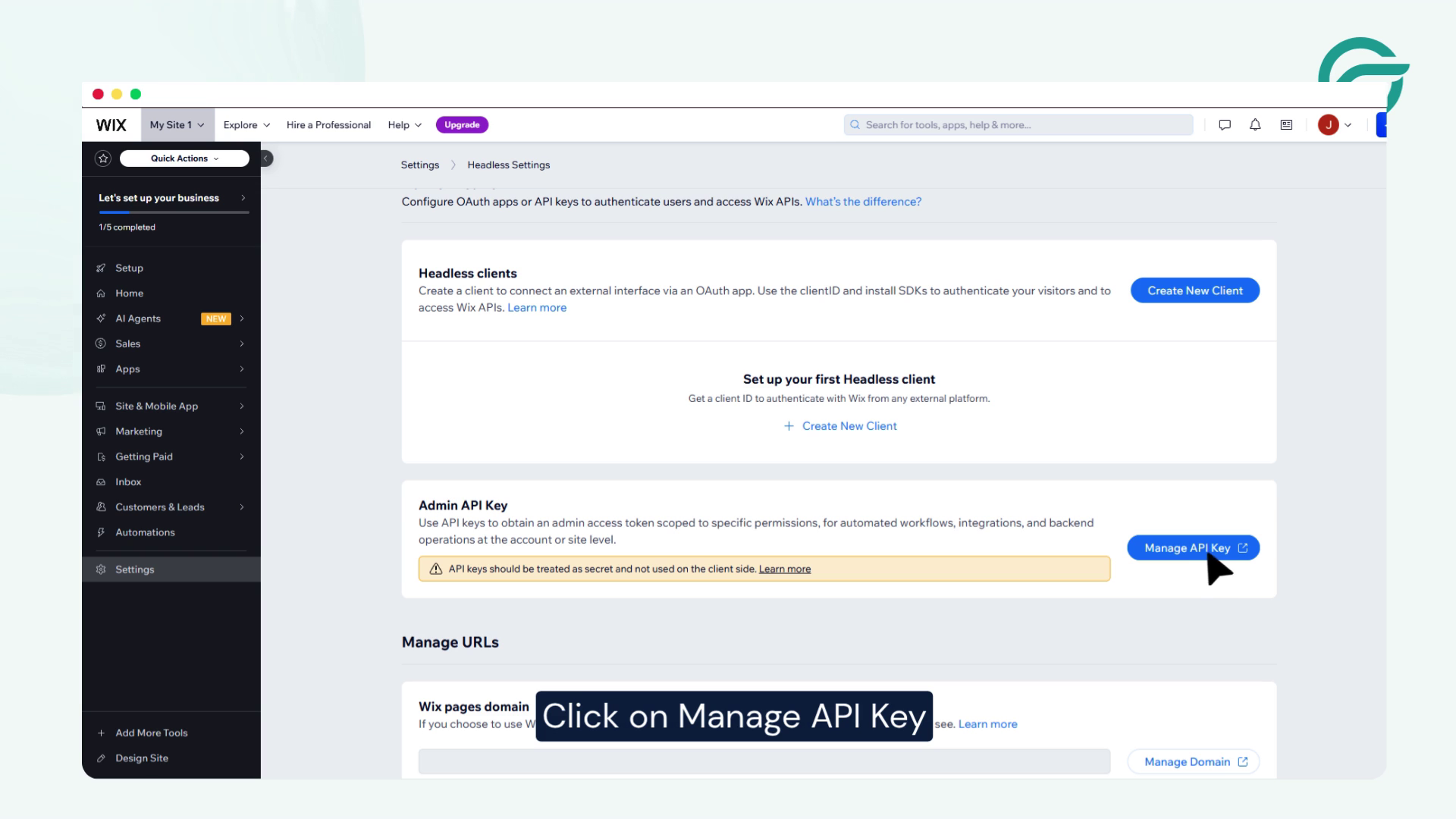Image resolution: width=1456 pixels, height=819 pixels.
Task: Click the Getting Paid icon
Action: pos(101,457)
